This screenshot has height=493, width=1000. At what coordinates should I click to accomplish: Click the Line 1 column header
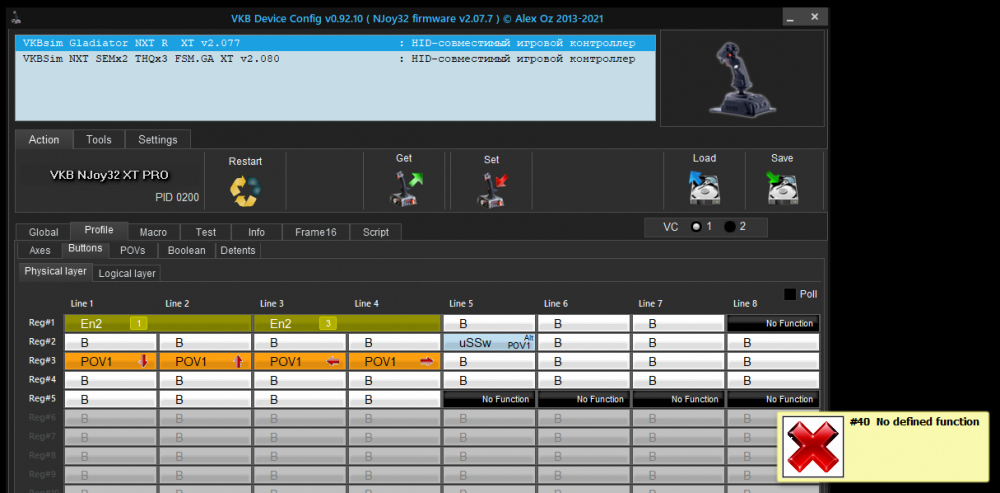pos(82,303)
